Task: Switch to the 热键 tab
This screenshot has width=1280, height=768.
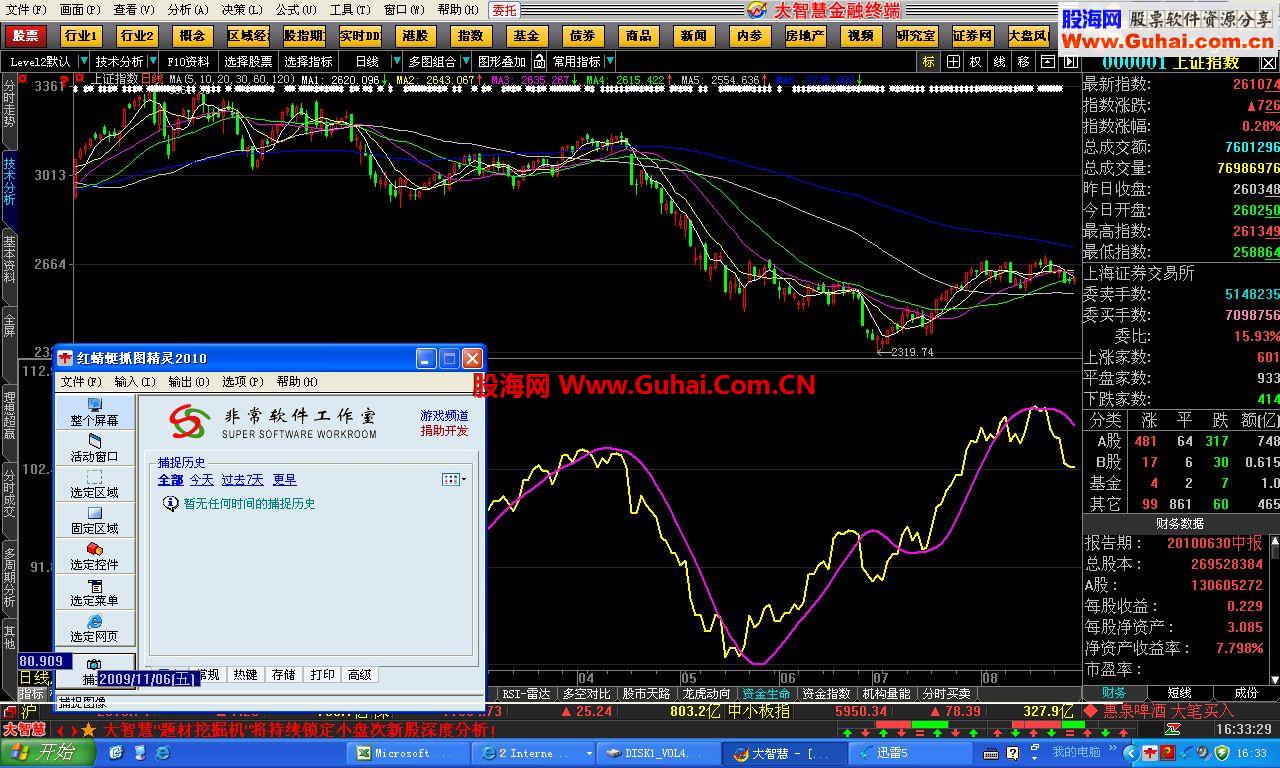Action: click(x=245, y=675)
